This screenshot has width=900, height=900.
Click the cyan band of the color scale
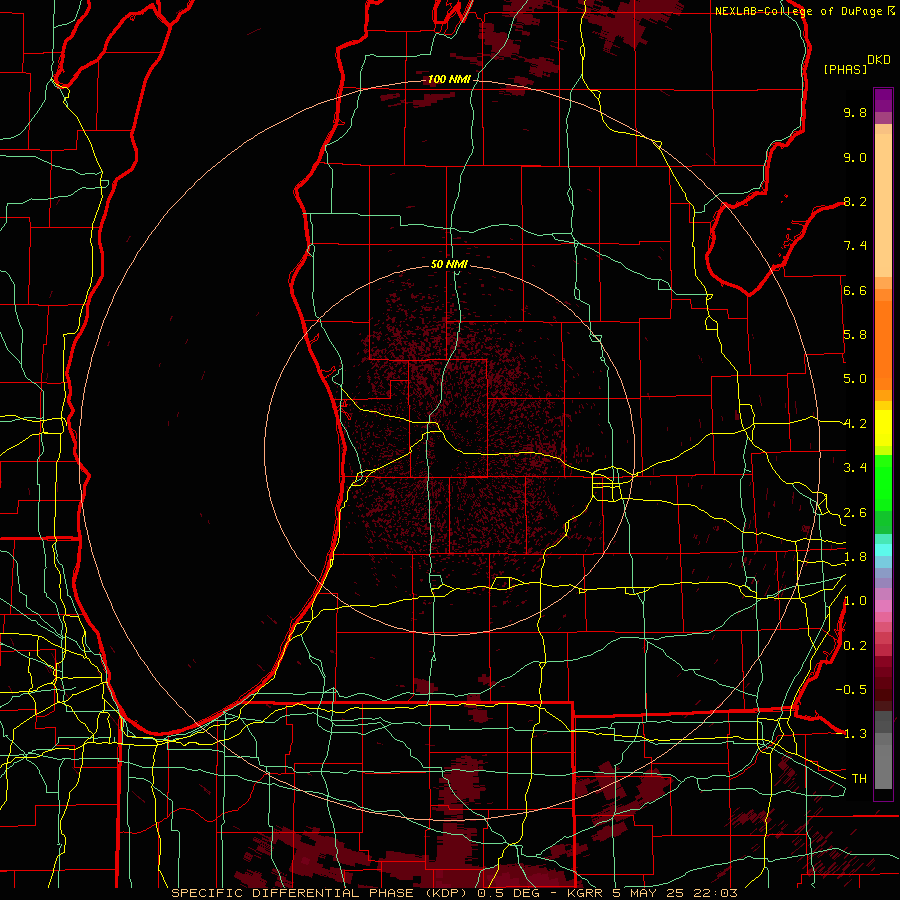(883, 550)
